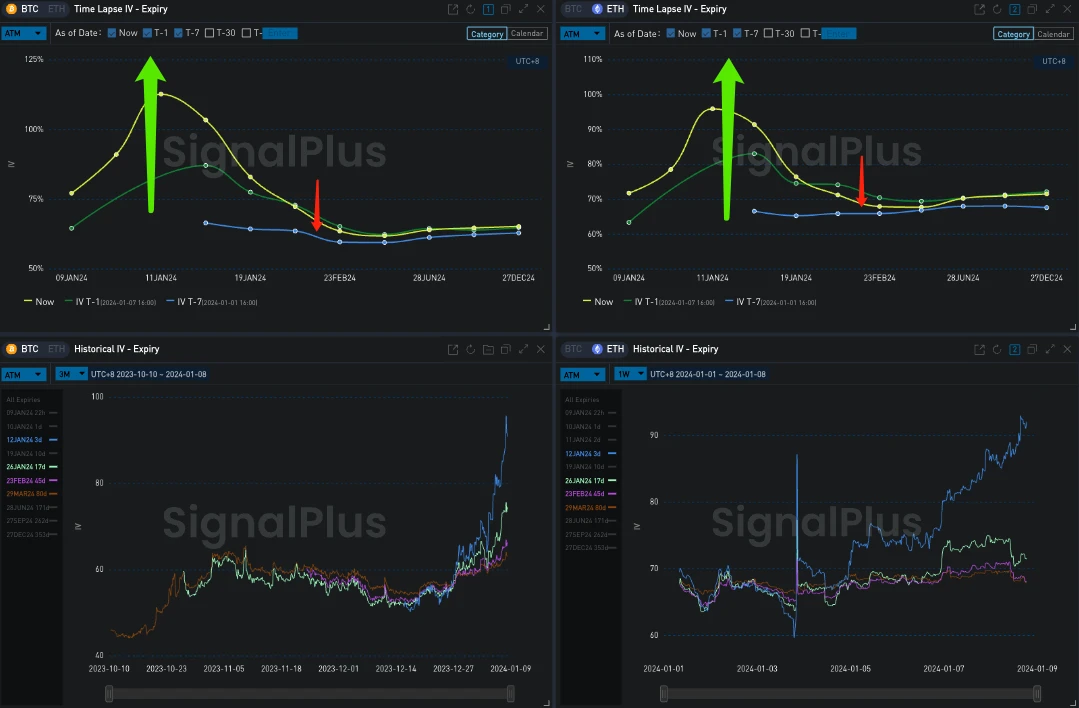The height and width of the screenshot is (708, 1079).
Task: Click right handle of BTC Historical range slider
Action: tap(511, 694)
